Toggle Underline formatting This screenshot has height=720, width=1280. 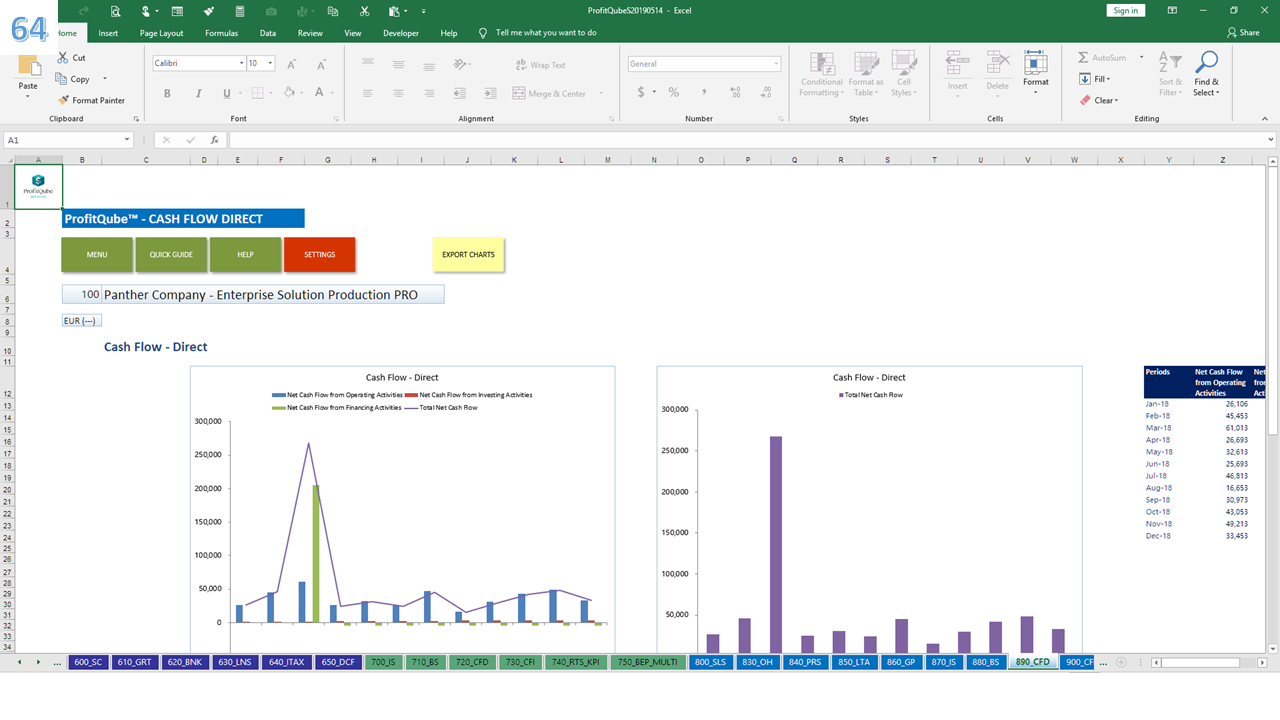click(x=227, y=93)
